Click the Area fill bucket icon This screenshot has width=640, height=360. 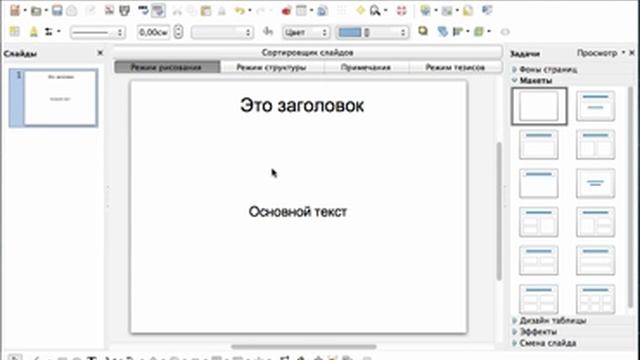[x=268, y=31]
